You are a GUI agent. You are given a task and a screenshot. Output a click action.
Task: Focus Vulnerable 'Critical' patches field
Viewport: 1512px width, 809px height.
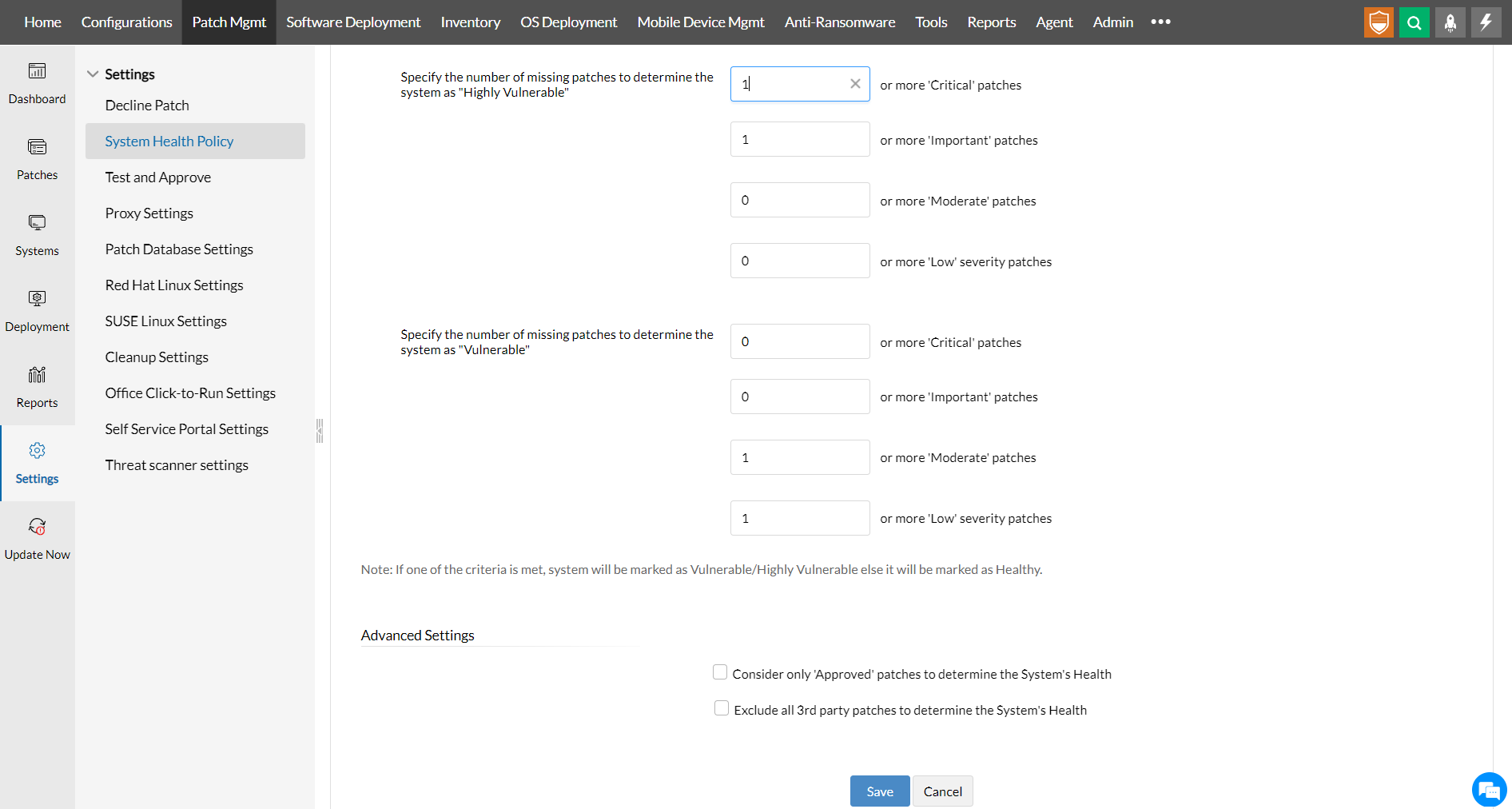point(800,341)
